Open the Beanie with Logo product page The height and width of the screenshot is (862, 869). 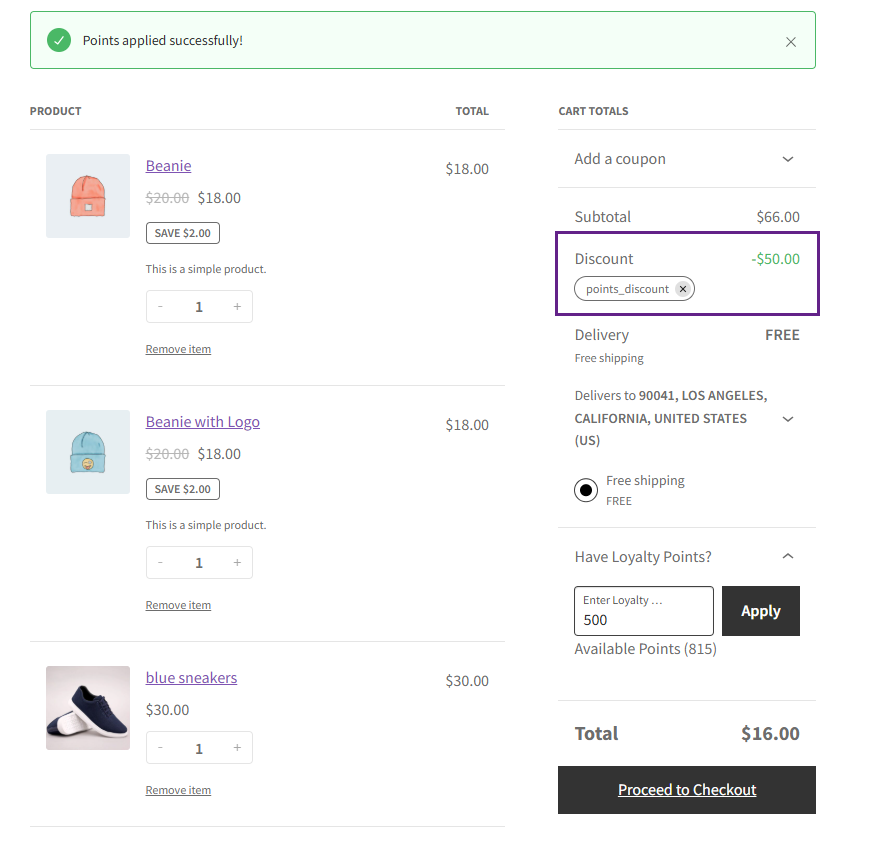pos(202,422)
